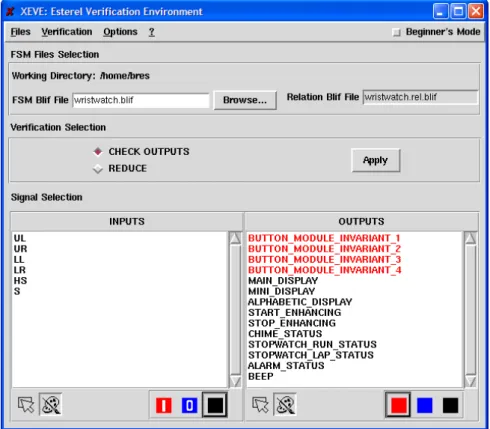Open the Verification menu
This screenshot has height=429, width=490.
point(67,32)
